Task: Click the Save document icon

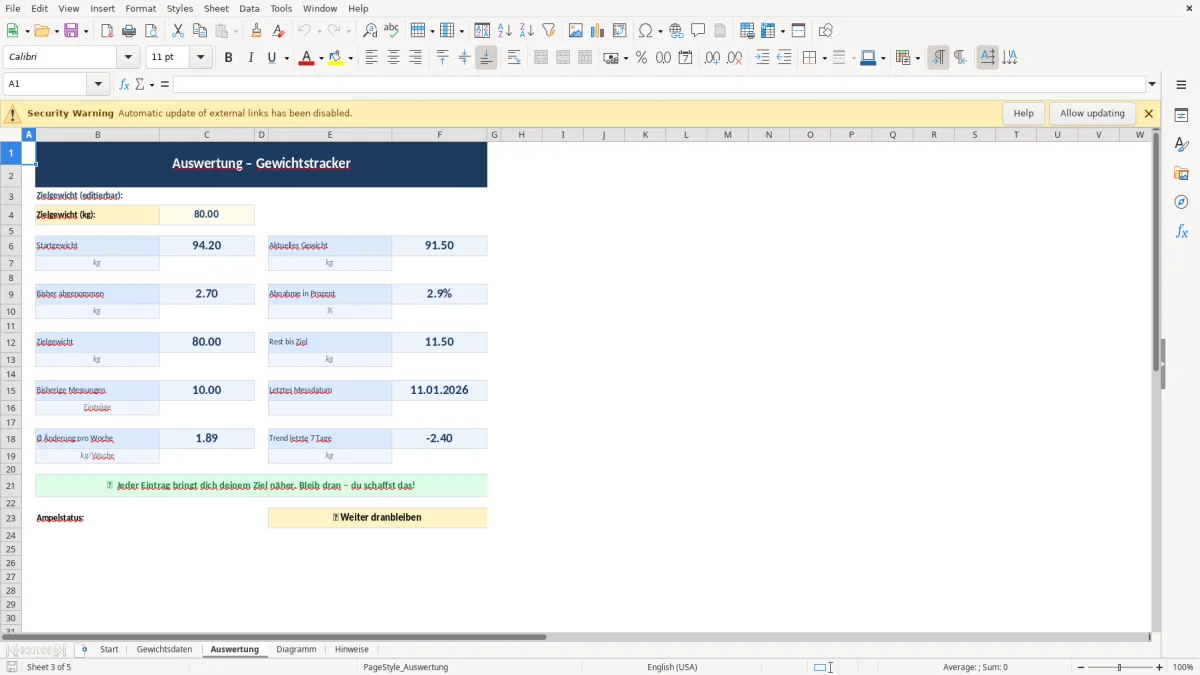Action: click(x=71, y=31)
